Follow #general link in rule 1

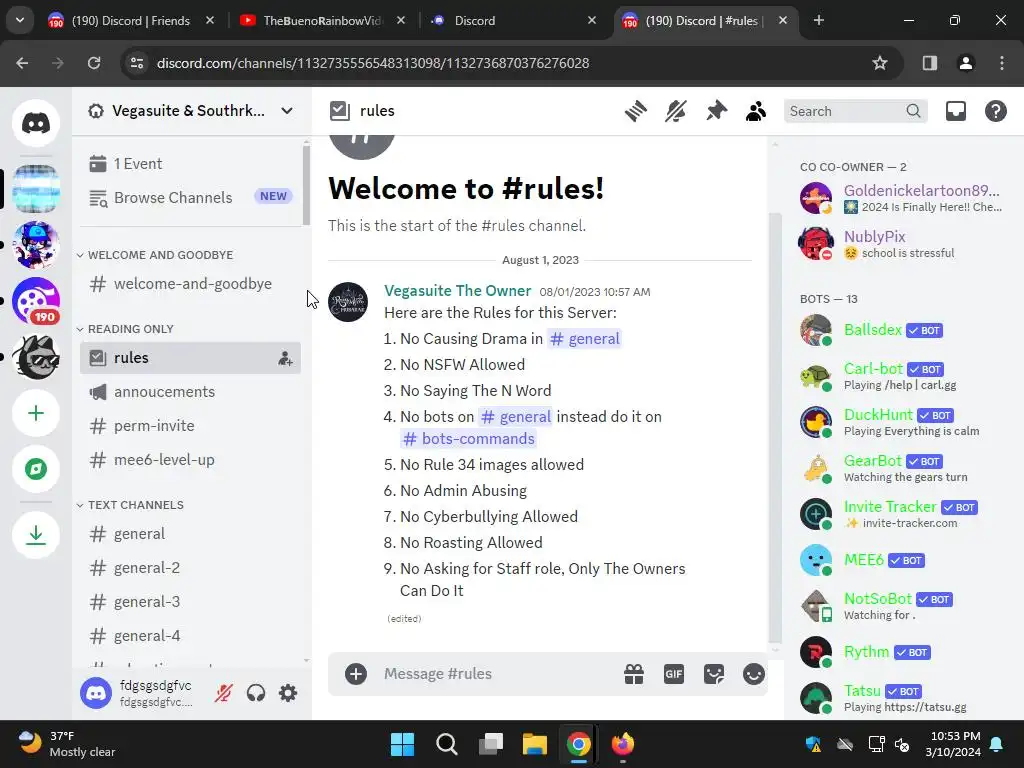point(584,339)
